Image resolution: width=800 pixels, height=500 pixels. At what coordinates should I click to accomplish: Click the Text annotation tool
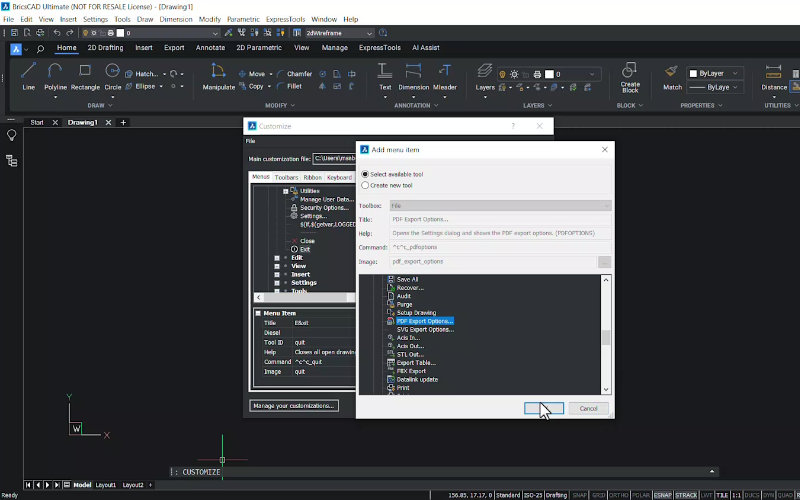click(x=385, y=74)
